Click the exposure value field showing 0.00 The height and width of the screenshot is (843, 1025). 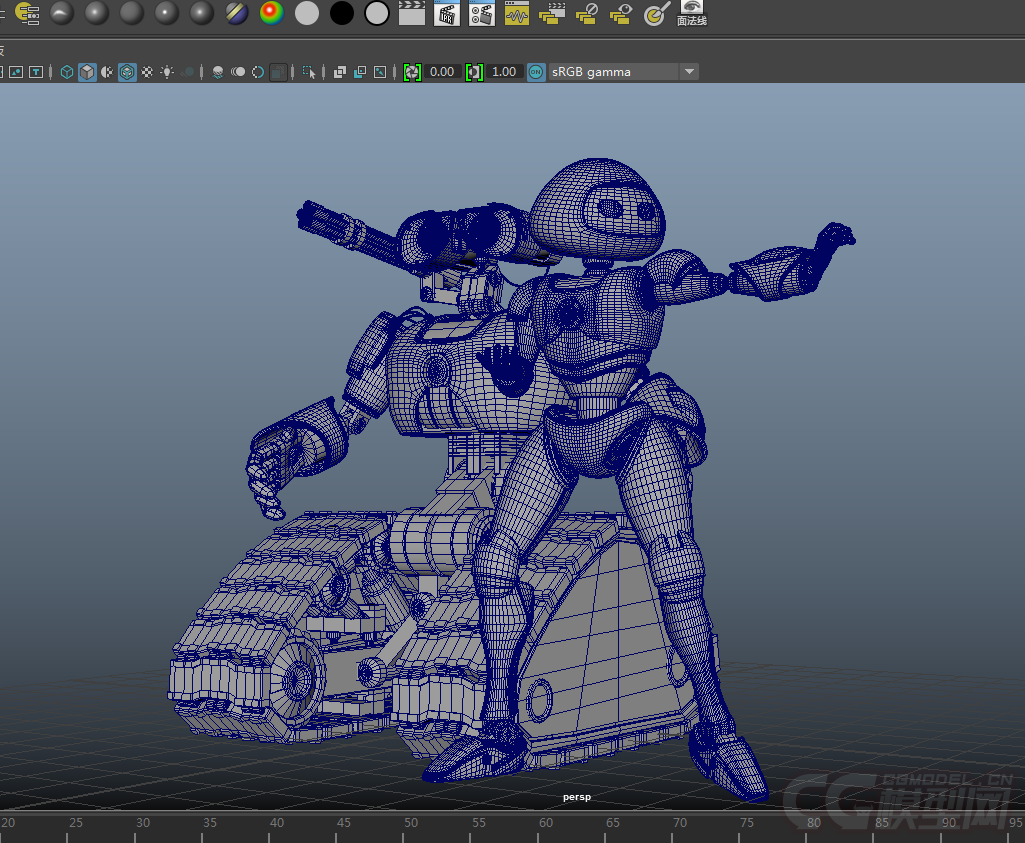(442, 72)
